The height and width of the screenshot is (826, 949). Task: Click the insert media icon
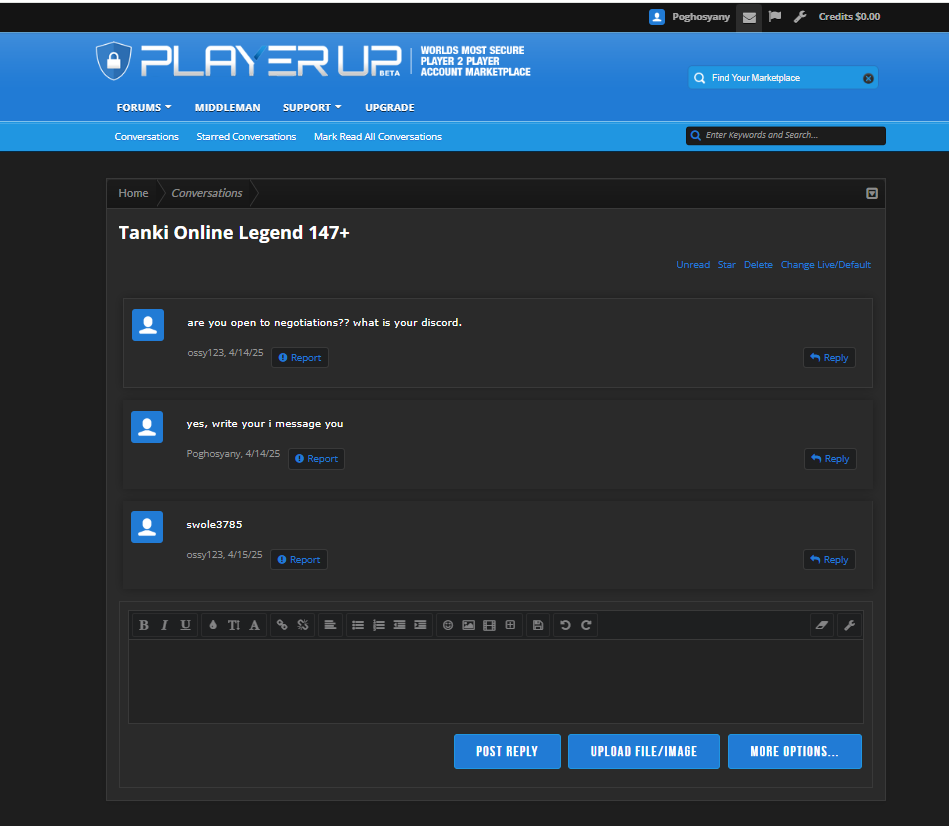click(489, 625)
